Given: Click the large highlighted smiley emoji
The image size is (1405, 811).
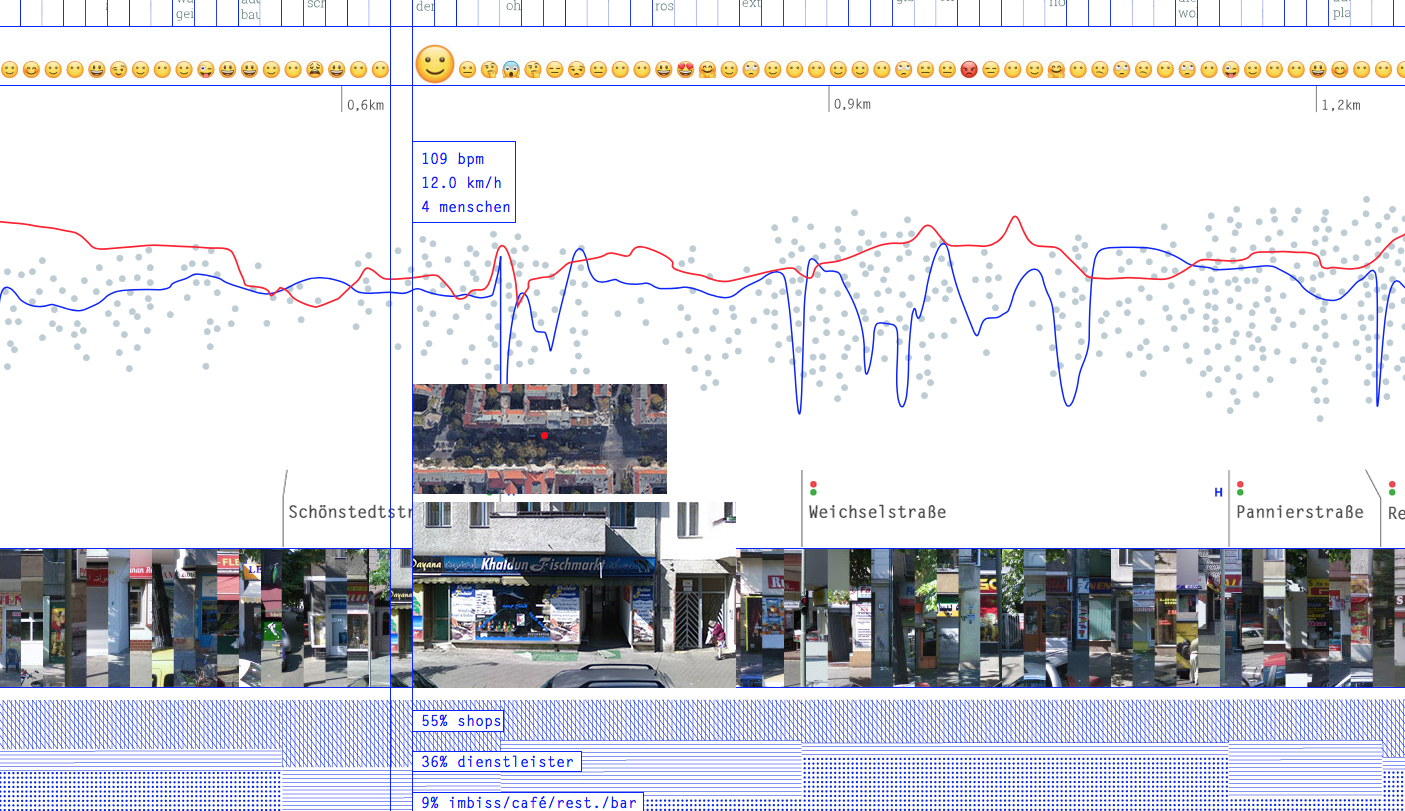Looking at the screenshot, I should 434,65.
